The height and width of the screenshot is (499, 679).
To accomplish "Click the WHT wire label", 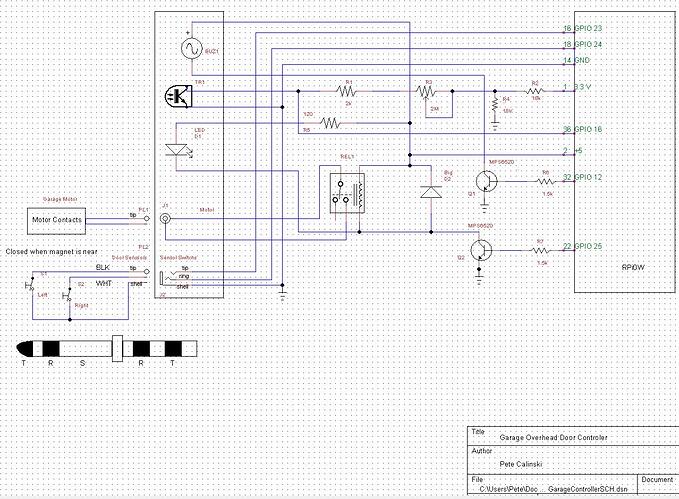I will tap(104, 283).
